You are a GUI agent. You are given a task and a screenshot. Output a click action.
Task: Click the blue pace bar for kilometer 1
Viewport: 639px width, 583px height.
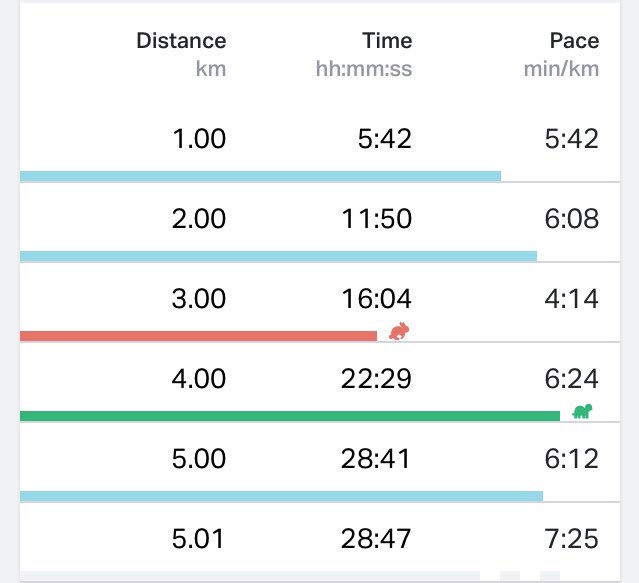[260, 176]
